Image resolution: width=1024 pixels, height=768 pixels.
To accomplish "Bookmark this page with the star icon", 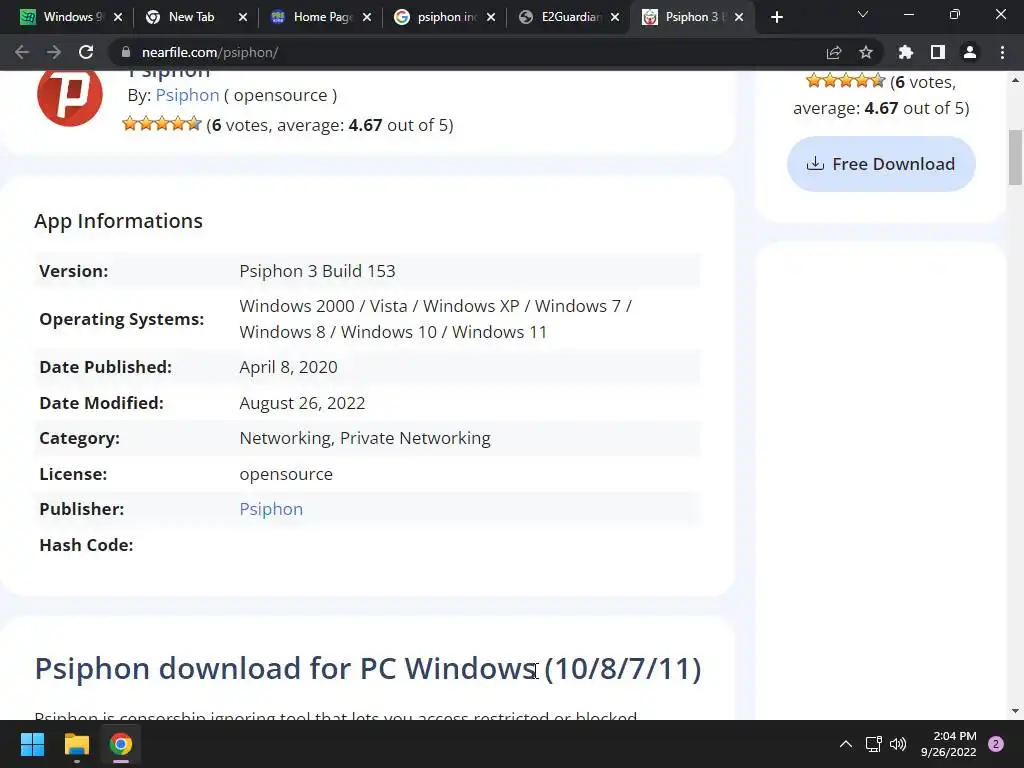I will pyautogui.click(x=866, y=52).
